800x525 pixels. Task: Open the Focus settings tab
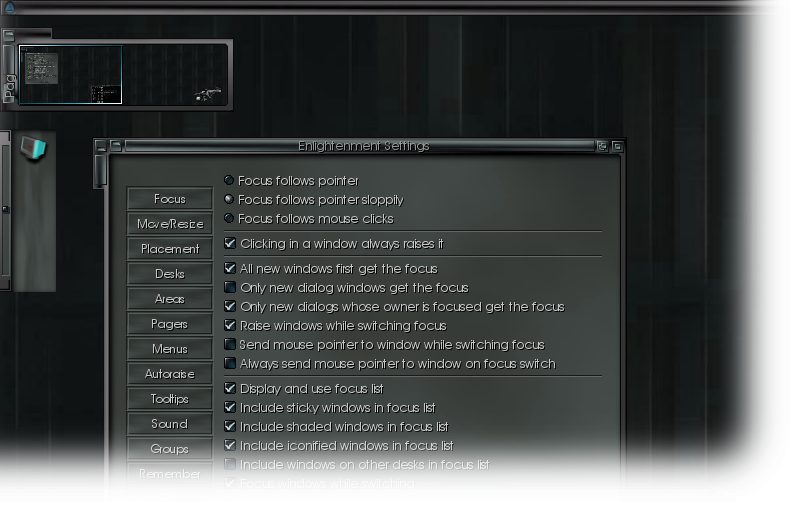coord(169,198)
